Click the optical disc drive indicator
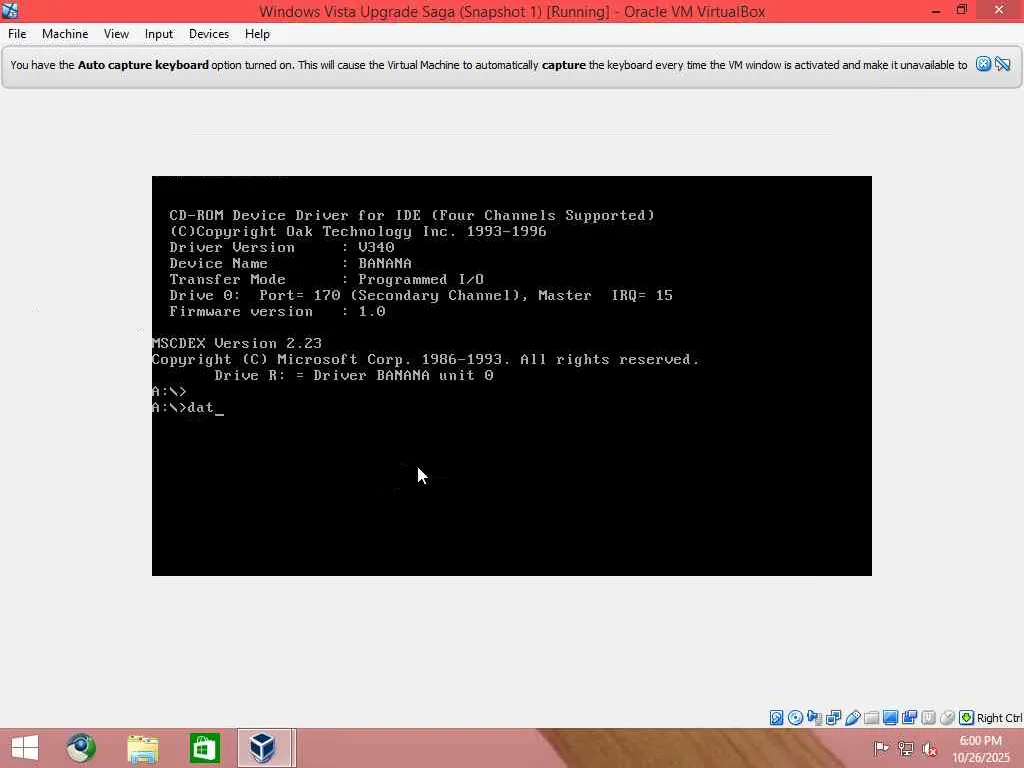 [x=795, y=718]
